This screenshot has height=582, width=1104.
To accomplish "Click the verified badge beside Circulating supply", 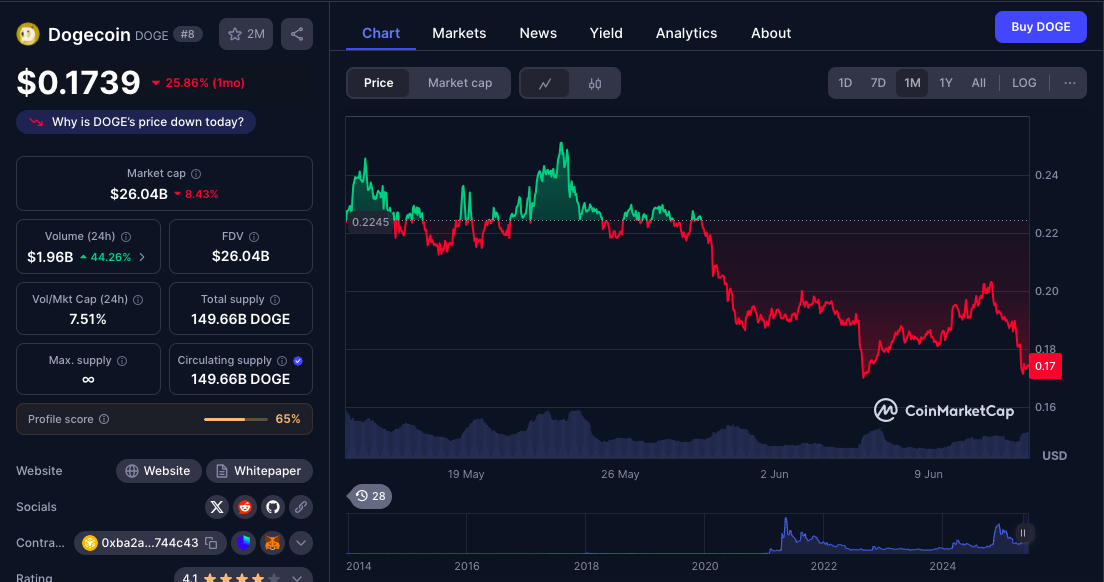I will (299, 361).
